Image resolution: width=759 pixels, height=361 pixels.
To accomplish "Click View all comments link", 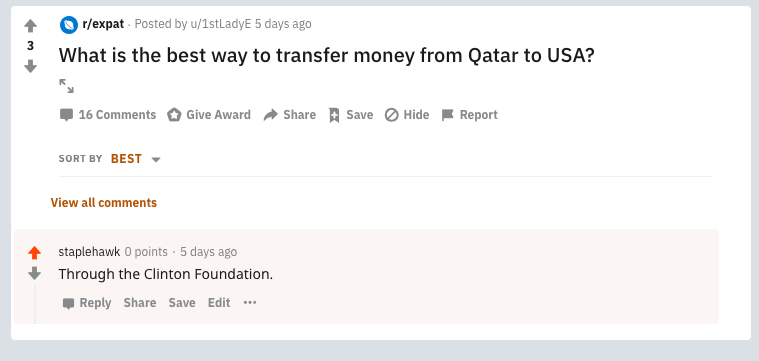I will [104, 202].
